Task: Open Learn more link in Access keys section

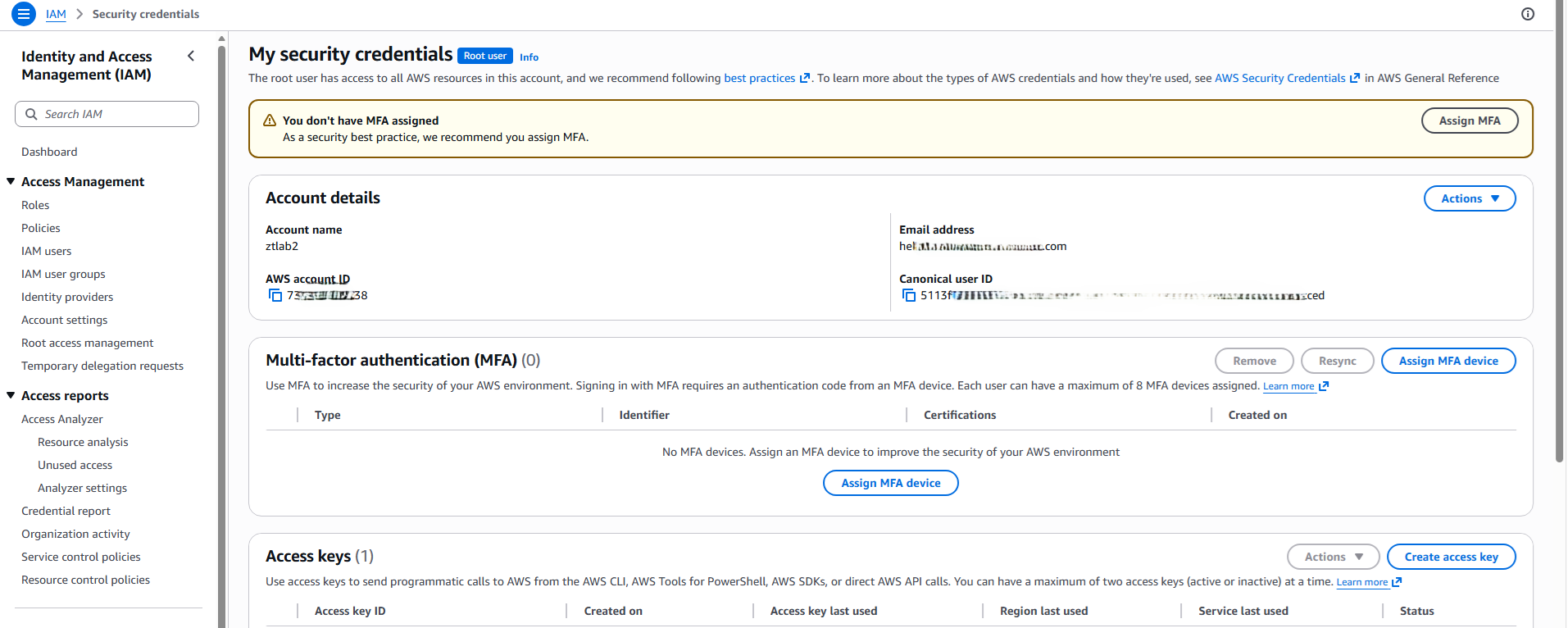Action: [x=1362, y=582]
